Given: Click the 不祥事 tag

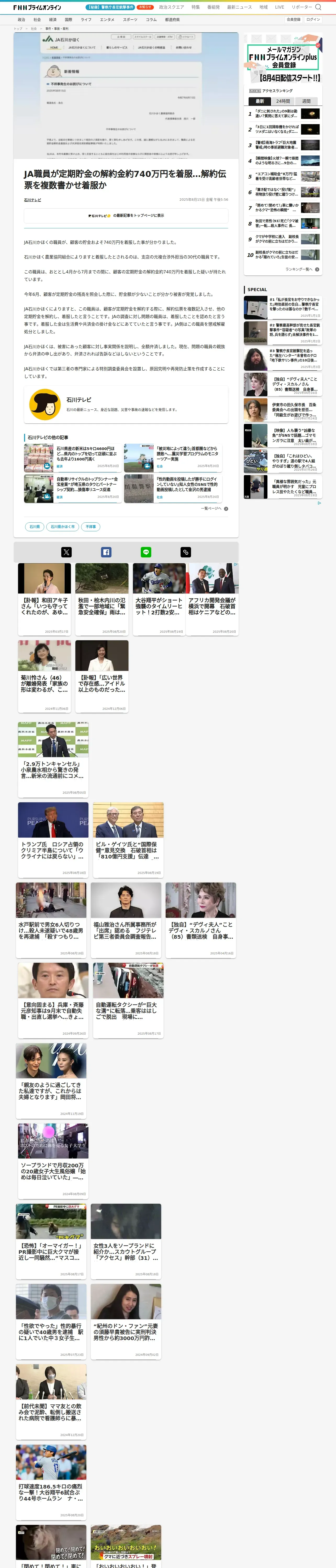Looking at the screenshot, I should (x=91, y=527).
